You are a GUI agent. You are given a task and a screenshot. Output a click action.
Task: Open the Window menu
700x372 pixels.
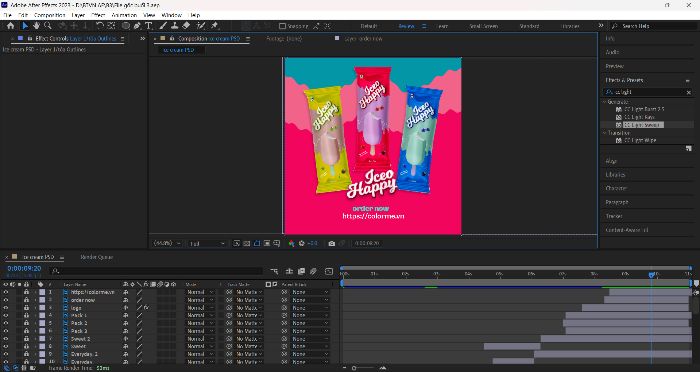[x=171, y=15]
